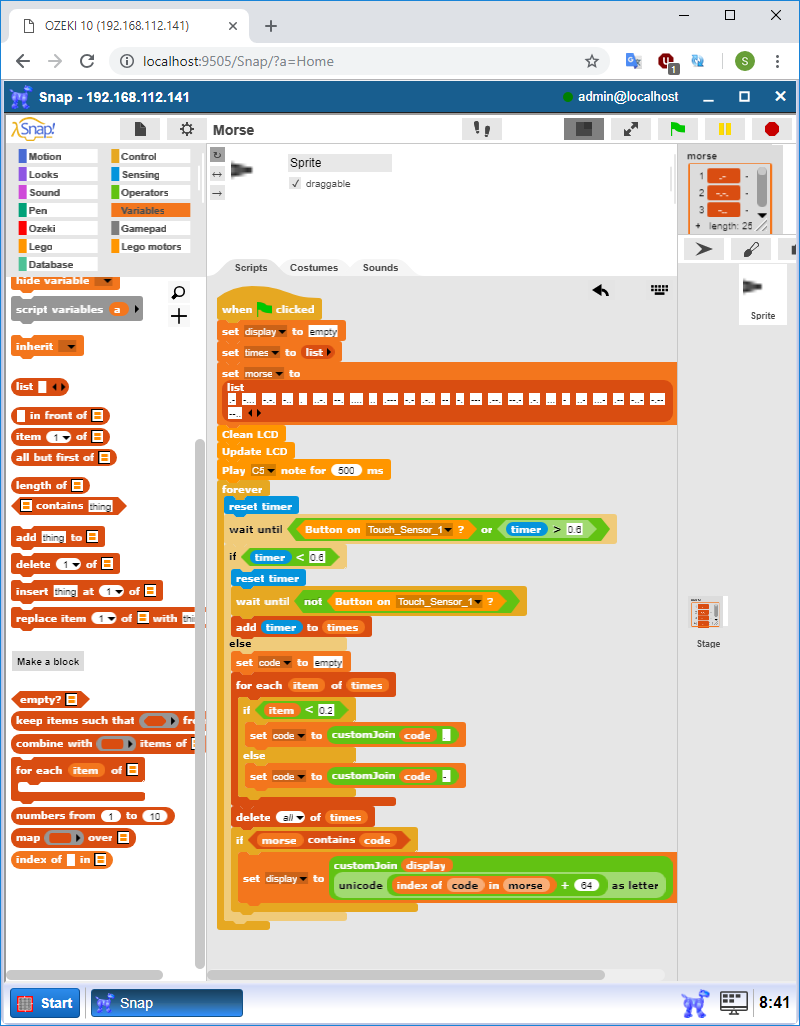Switch to the Costumes tab

coord(313,267)
